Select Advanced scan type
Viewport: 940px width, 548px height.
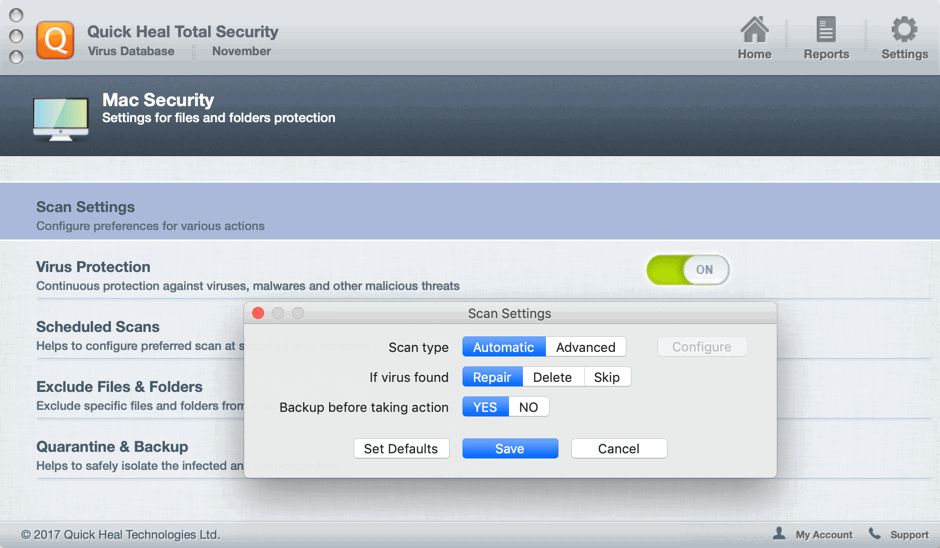(x=586, y=347)
